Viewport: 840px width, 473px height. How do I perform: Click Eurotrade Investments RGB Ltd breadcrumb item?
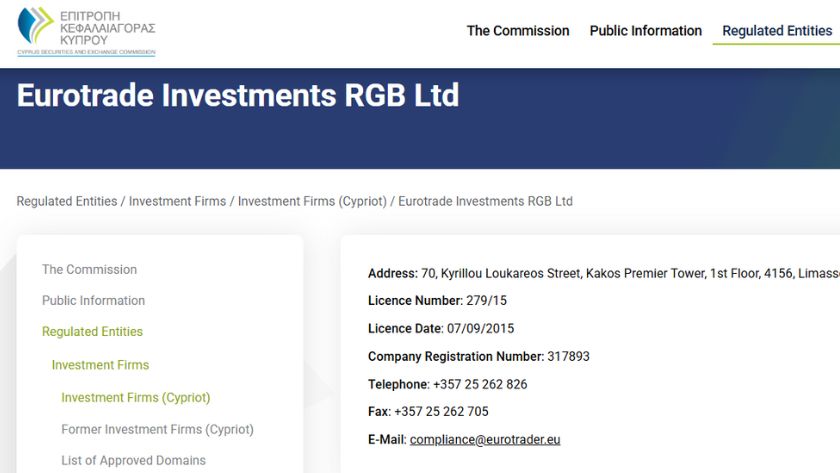pos(485,201)
